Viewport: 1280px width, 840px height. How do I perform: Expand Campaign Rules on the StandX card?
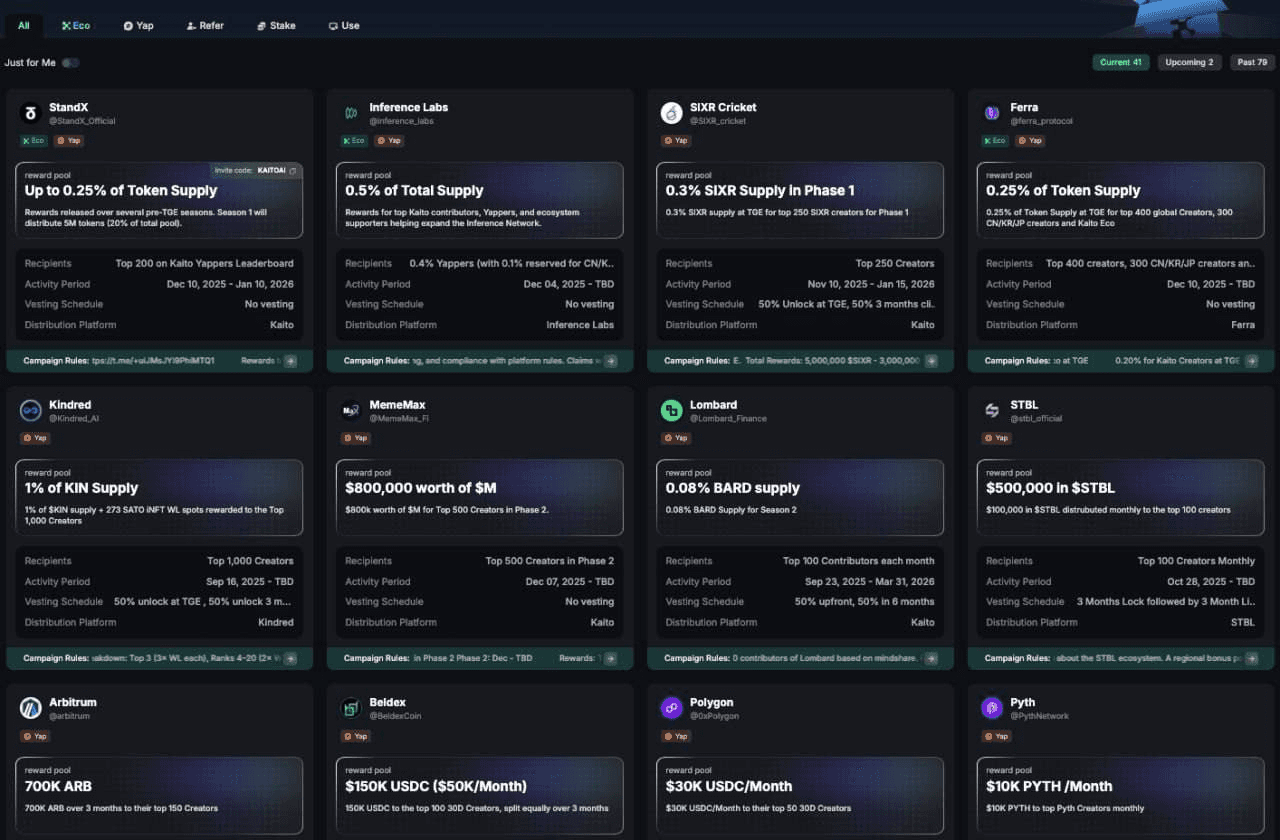pyautogui.click(x=290, y=361)
